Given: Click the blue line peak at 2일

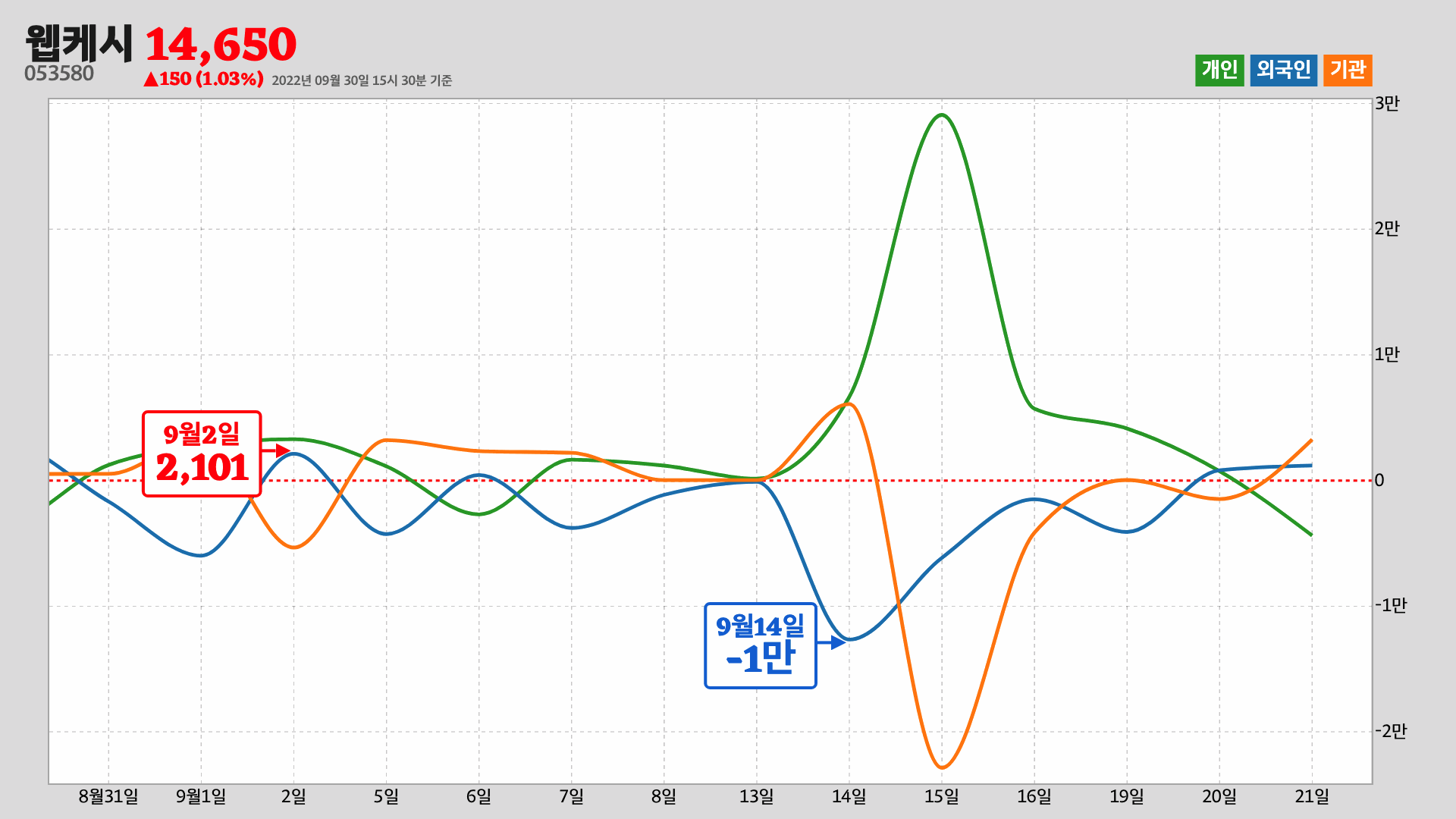Looking at the screenshot, I should tap(293, 453).
